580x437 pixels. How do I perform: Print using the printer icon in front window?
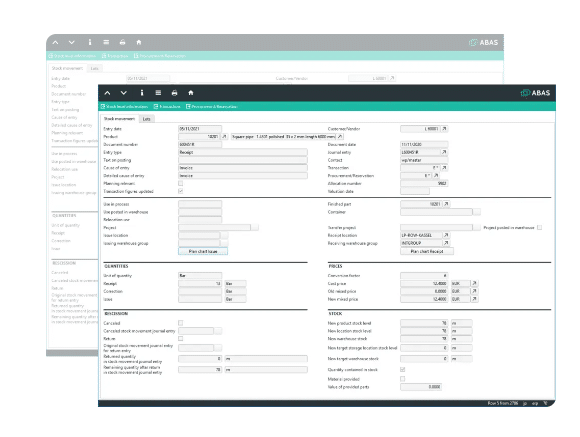175,93
